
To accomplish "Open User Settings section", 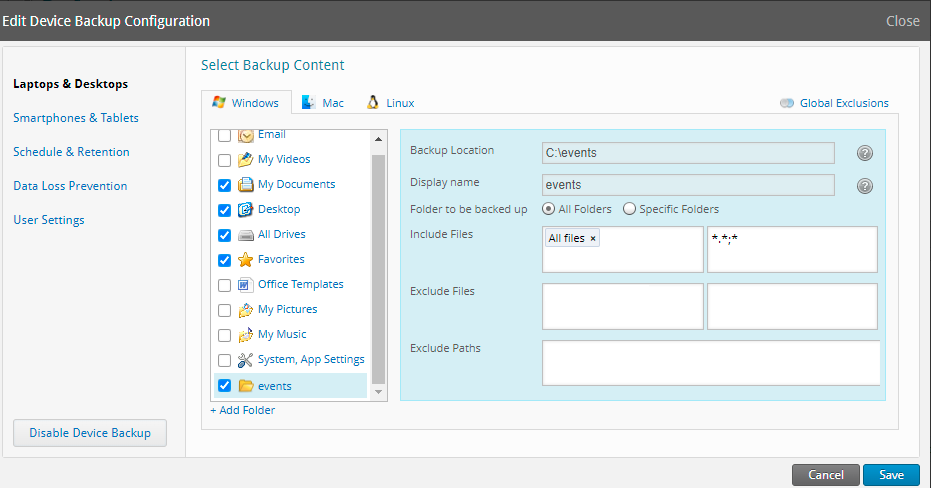I will (49, 220).
